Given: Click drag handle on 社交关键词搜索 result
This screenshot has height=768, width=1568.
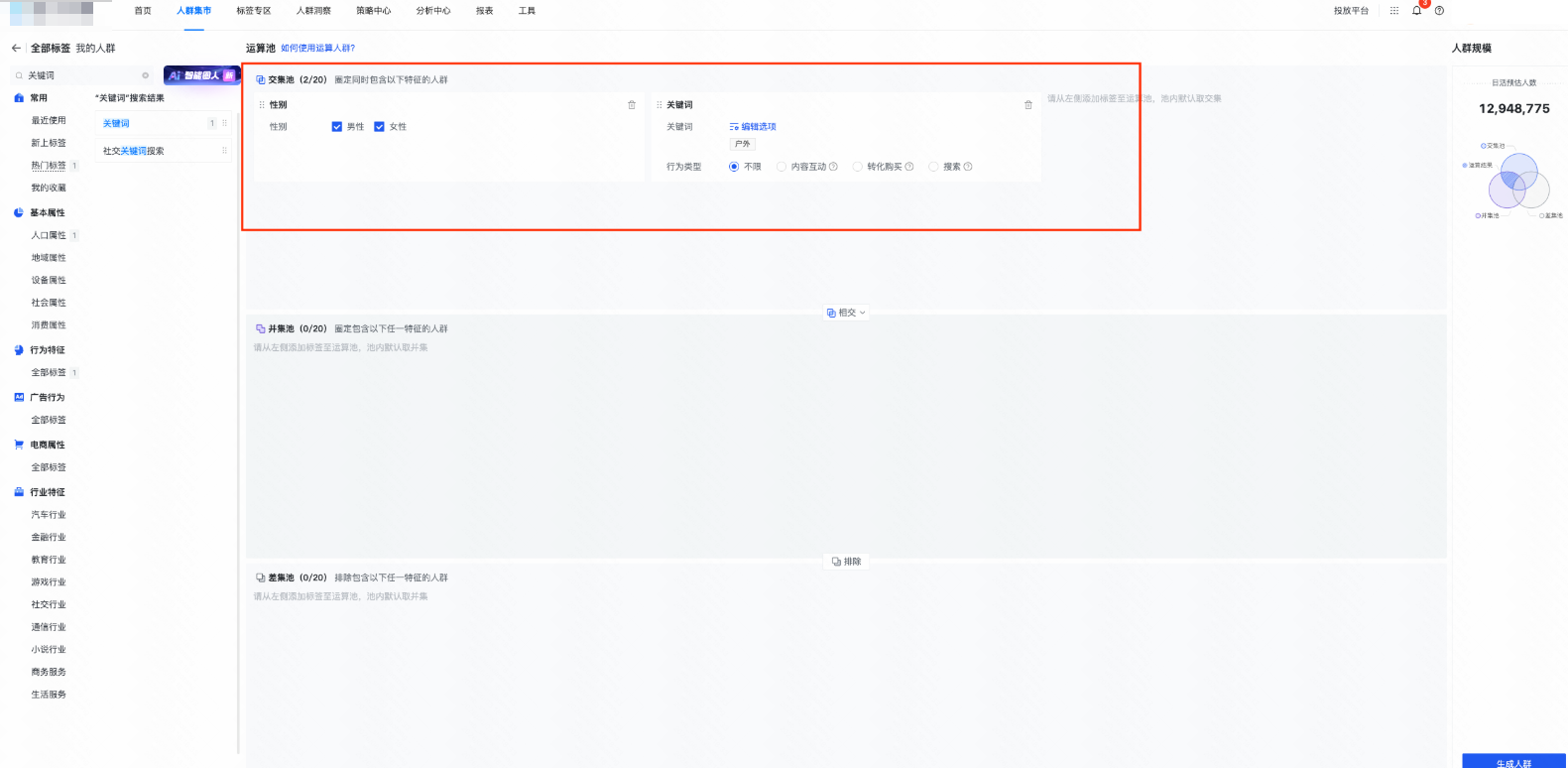Looking at the screenshot, I should coord(224,151).
